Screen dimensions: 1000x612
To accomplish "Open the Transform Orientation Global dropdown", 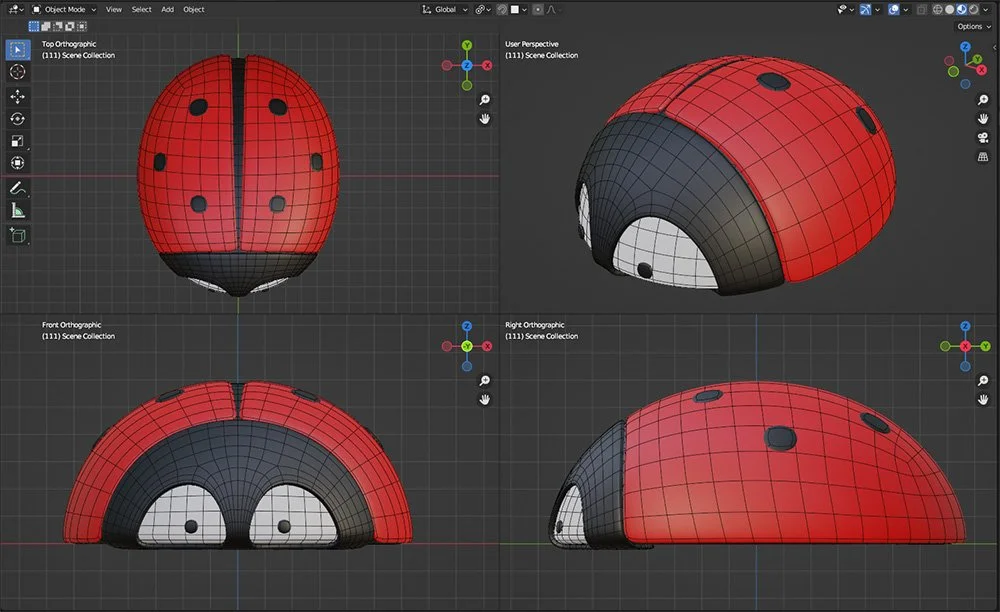I will 444,9.
